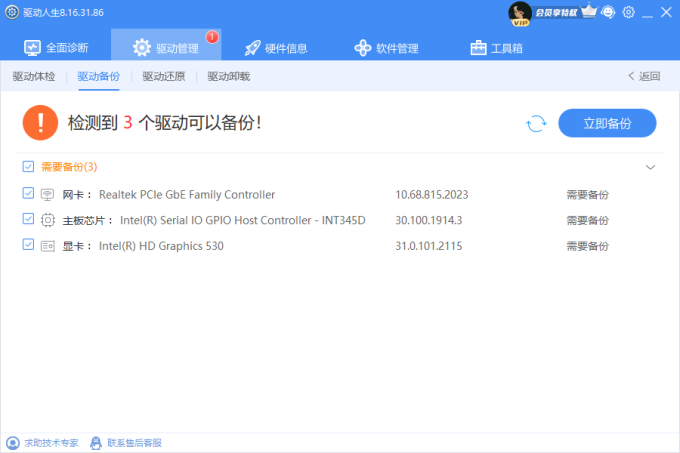Uncheck the Realtek 网卡 driver checkbox
Image resolution: width=680 pixels, height=453 pixels.
(28, 193)
